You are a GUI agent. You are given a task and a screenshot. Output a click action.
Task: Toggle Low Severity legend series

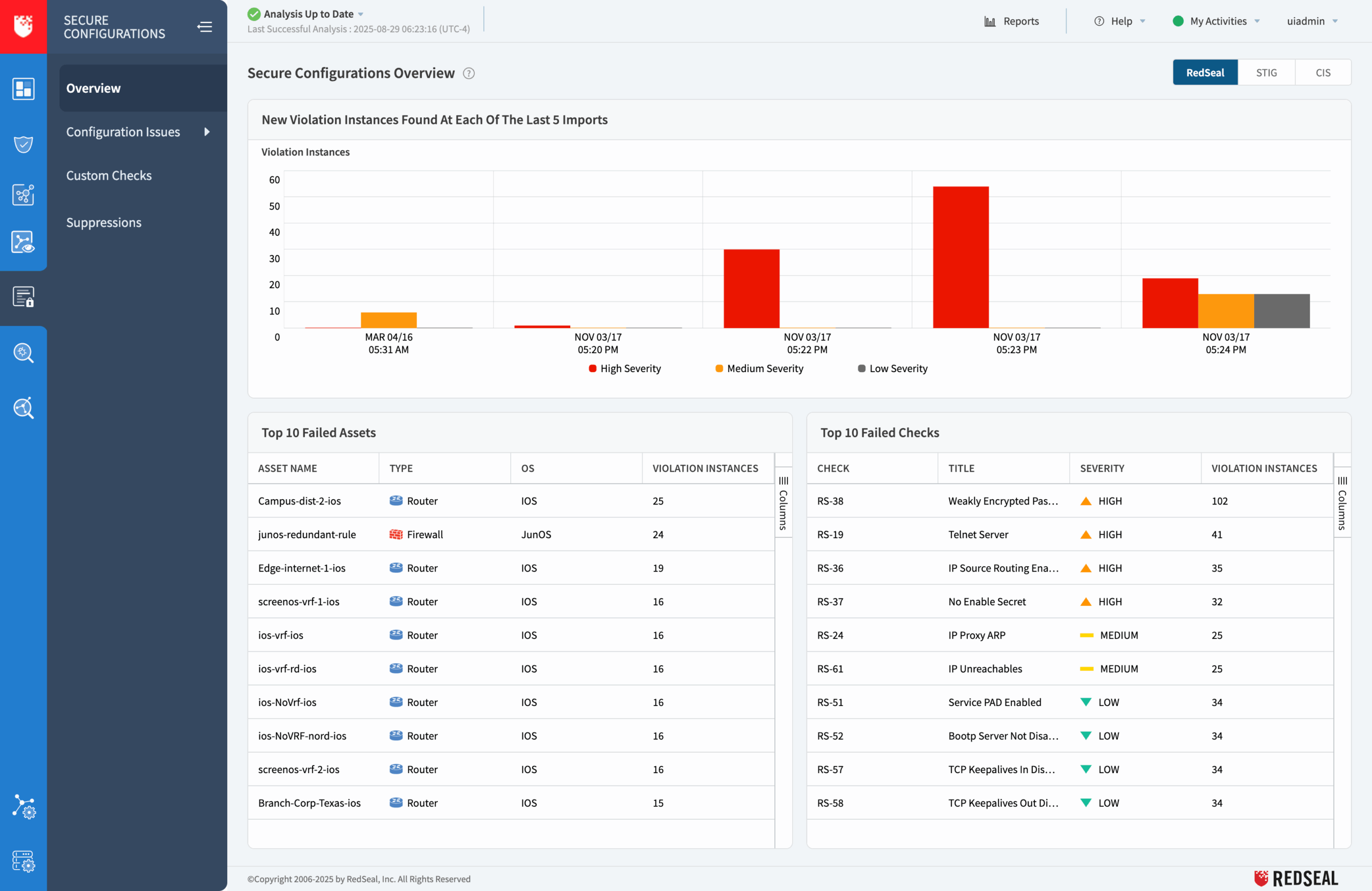pos(892,368)
